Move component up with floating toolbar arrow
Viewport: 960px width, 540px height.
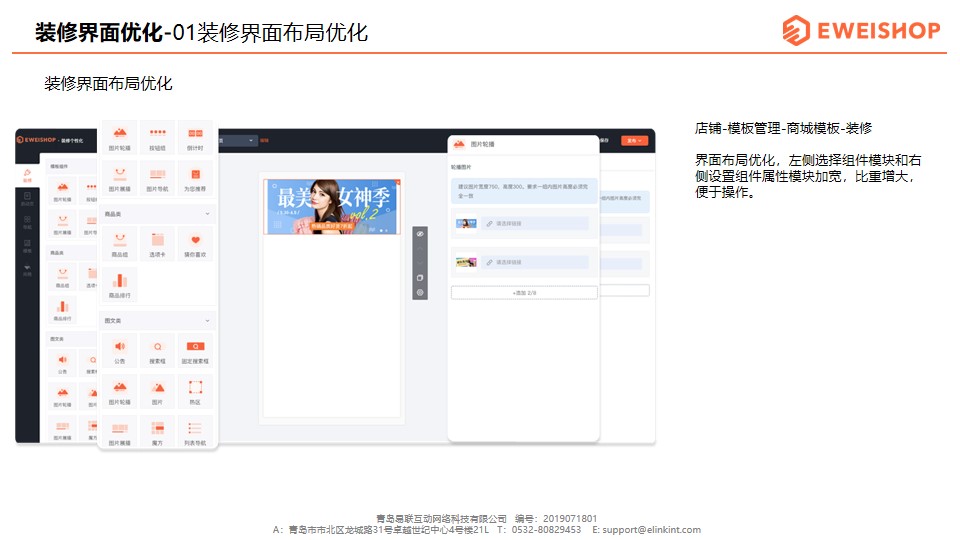pos(420,249)
